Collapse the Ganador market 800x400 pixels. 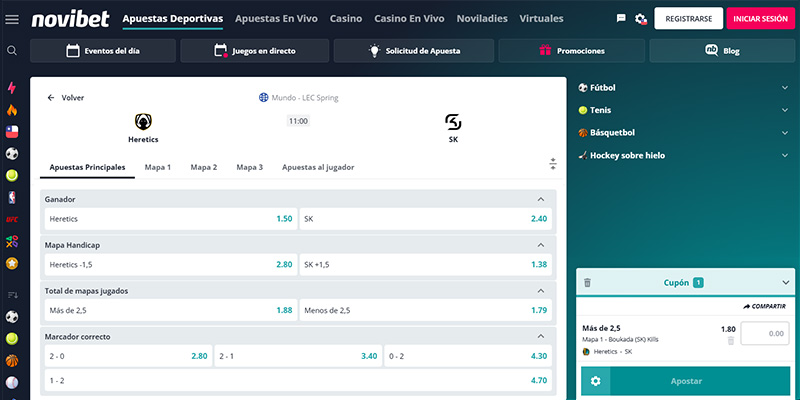(541, 199)
